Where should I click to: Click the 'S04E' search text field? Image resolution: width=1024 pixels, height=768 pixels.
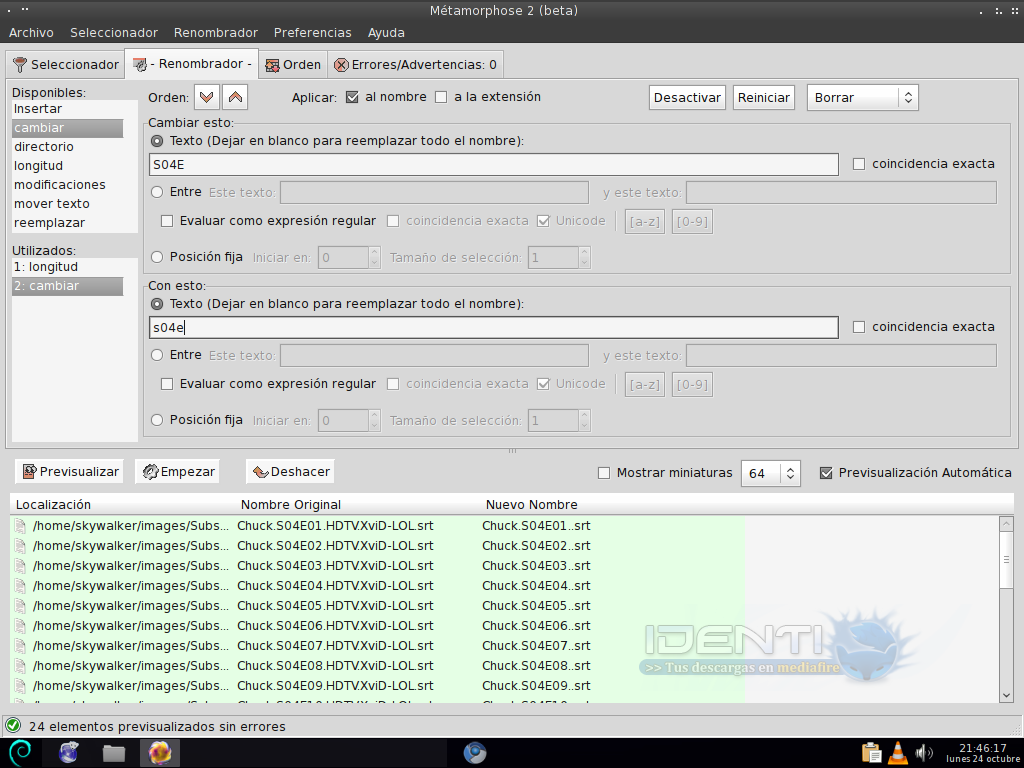pos(494,165)
